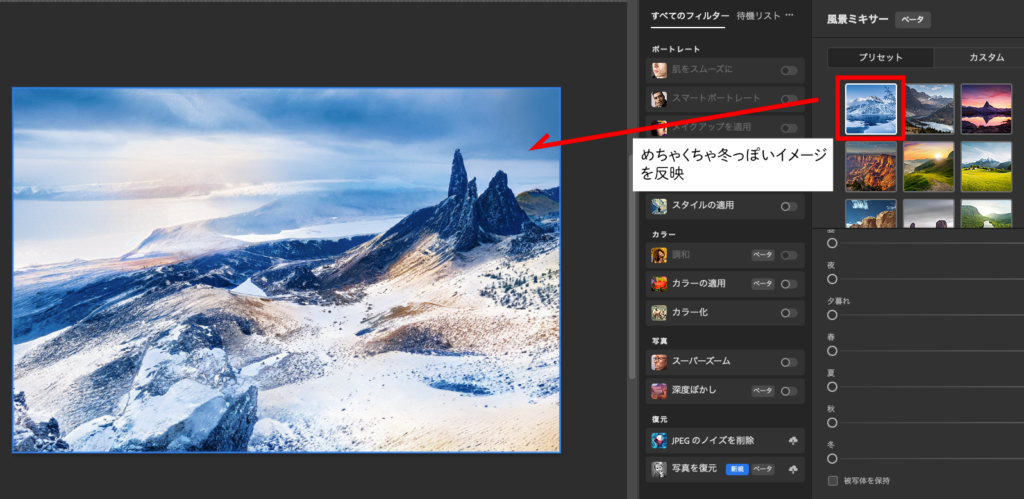Switch to the すべてのフィルター tab
The image size is (1024, 499).
pyautogui.click(x=688, y=16)
